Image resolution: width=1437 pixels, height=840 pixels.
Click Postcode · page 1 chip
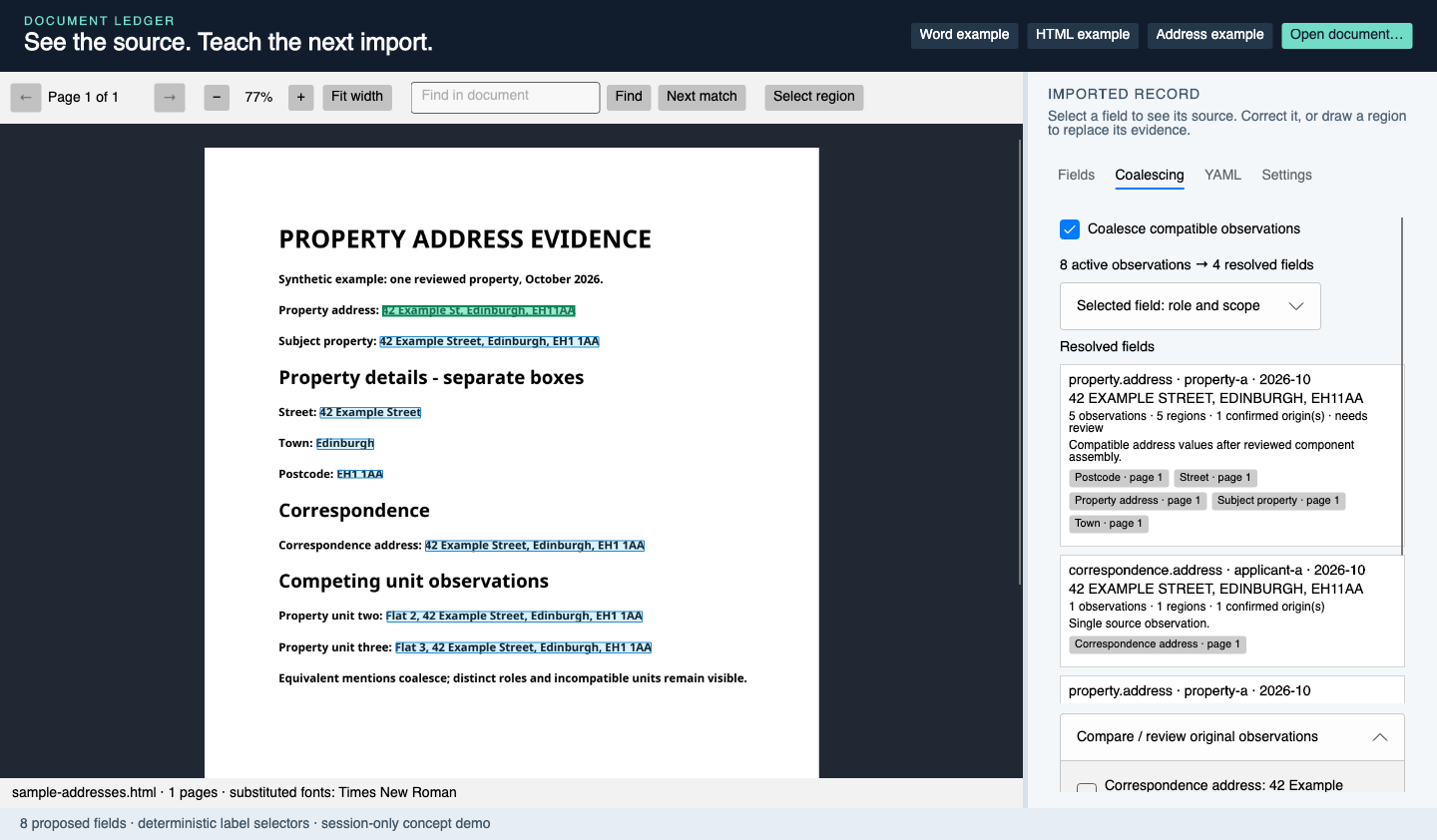(x=1119, y=478)
